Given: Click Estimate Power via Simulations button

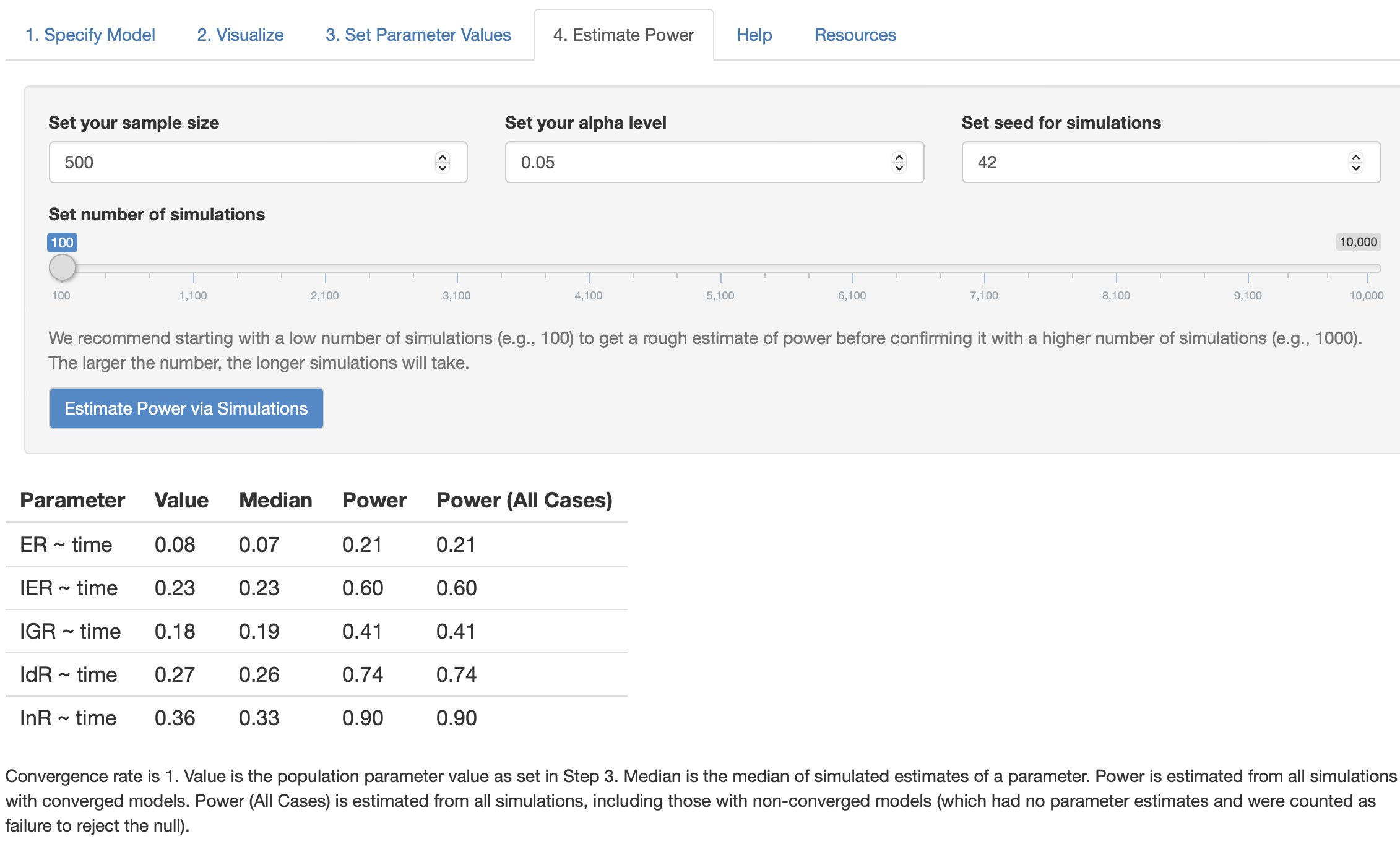Looking at the screenshot, I should [186, 408].
